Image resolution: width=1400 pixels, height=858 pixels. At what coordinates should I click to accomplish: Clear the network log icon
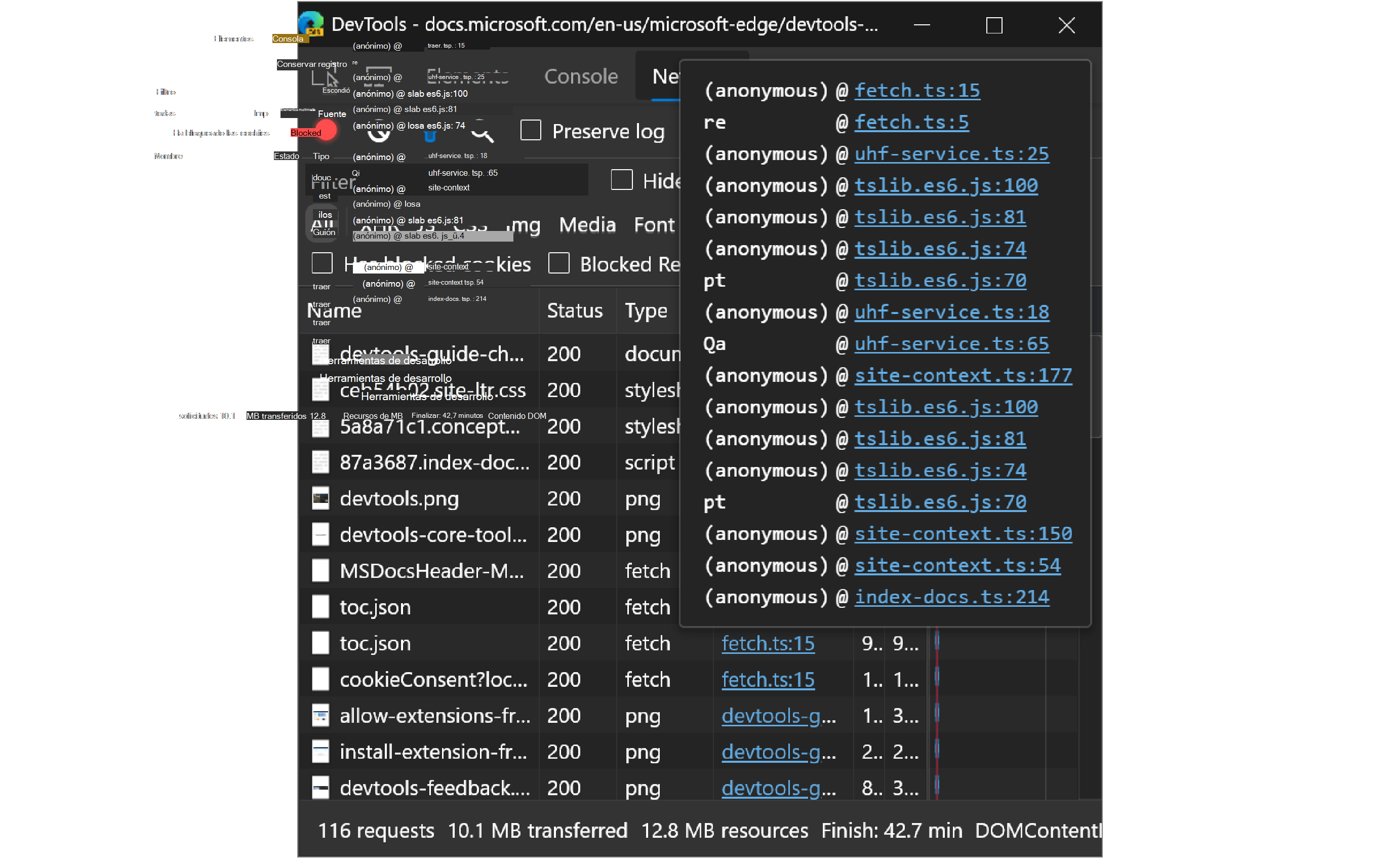pyautogui.click(x=378, y=131)
